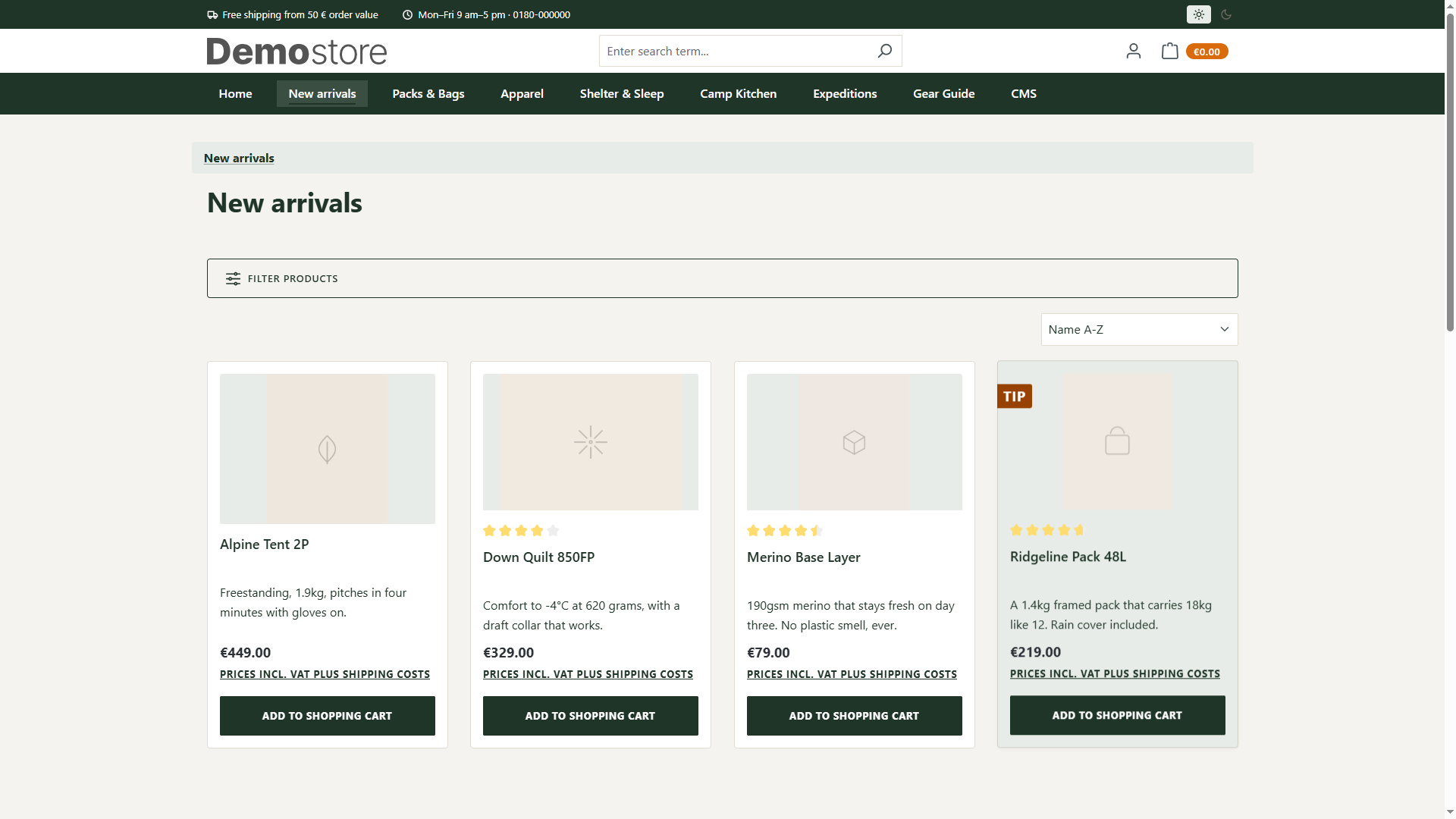
Task: Click the Alpine Tent 2P product title
Action: [264, 544]
